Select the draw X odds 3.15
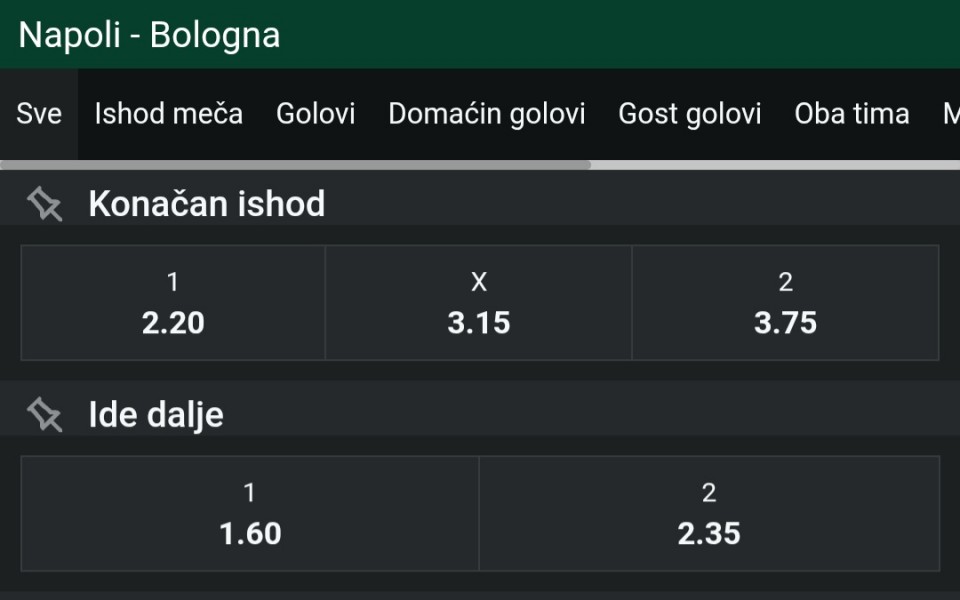Image resolution: width=960 pixels, height=600 pixels. tap(479, 303)
